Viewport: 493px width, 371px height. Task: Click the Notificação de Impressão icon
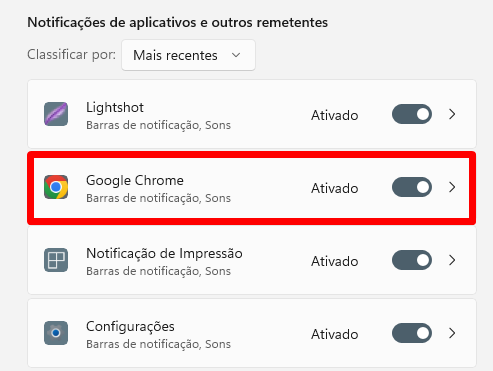click(56, 260)
